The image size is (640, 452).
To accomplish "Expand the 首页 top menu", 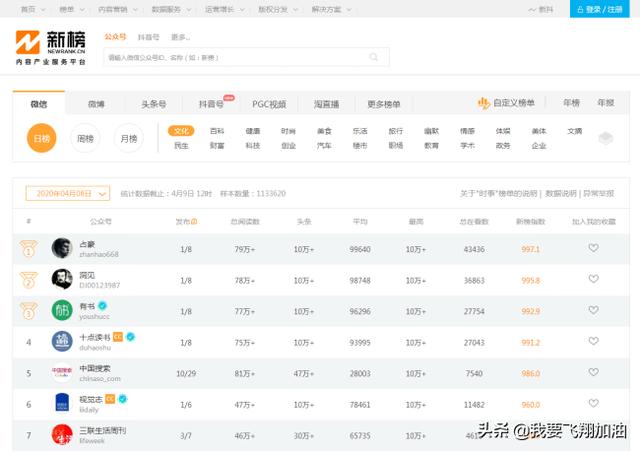I will click(33, 9).
